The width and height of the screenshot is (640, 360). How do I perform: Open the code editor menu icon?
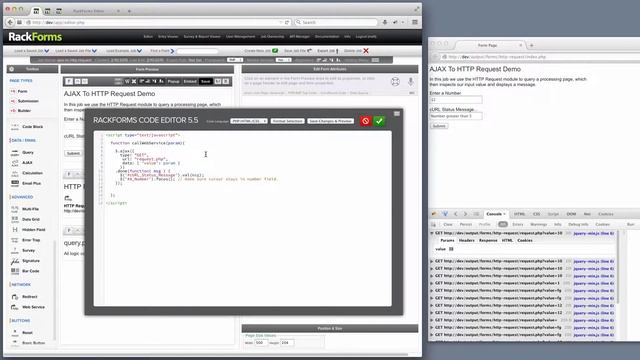(x=397, y=114)
